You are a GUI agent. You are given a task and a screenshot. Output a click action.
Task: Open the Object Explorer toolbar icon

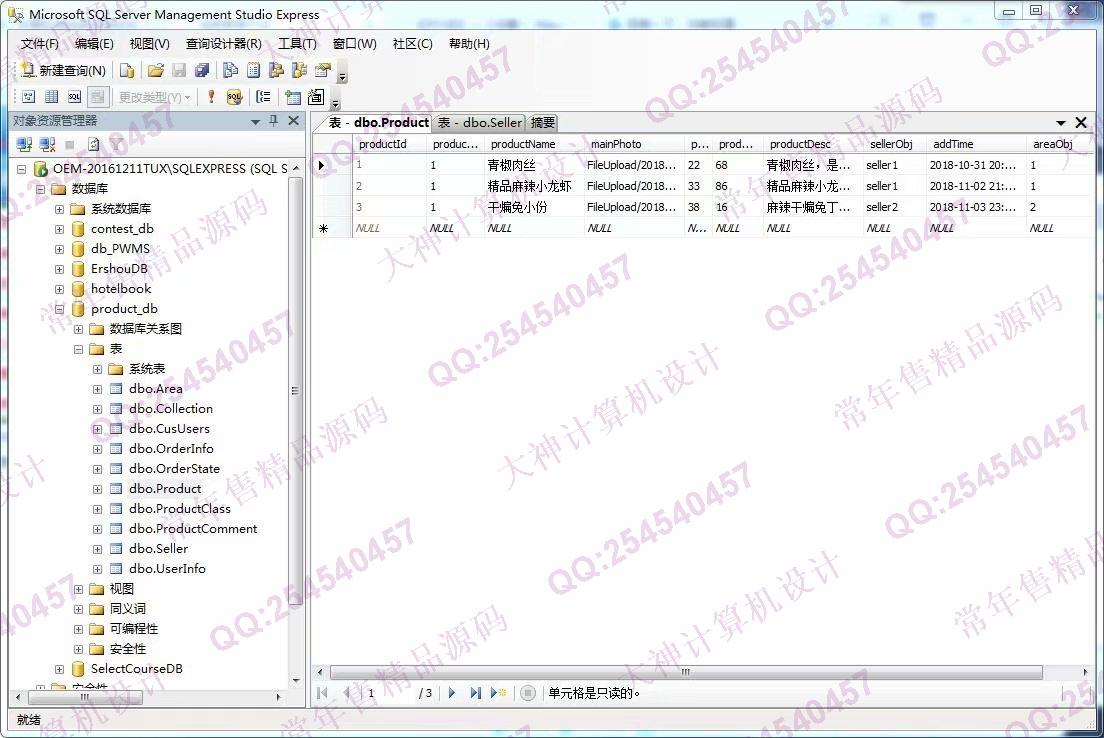tap(277, 70)
